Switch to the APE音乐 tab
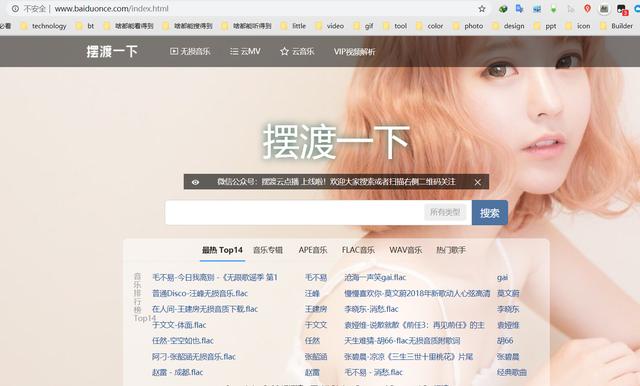640x386 pixels. [x=313, y=250]
